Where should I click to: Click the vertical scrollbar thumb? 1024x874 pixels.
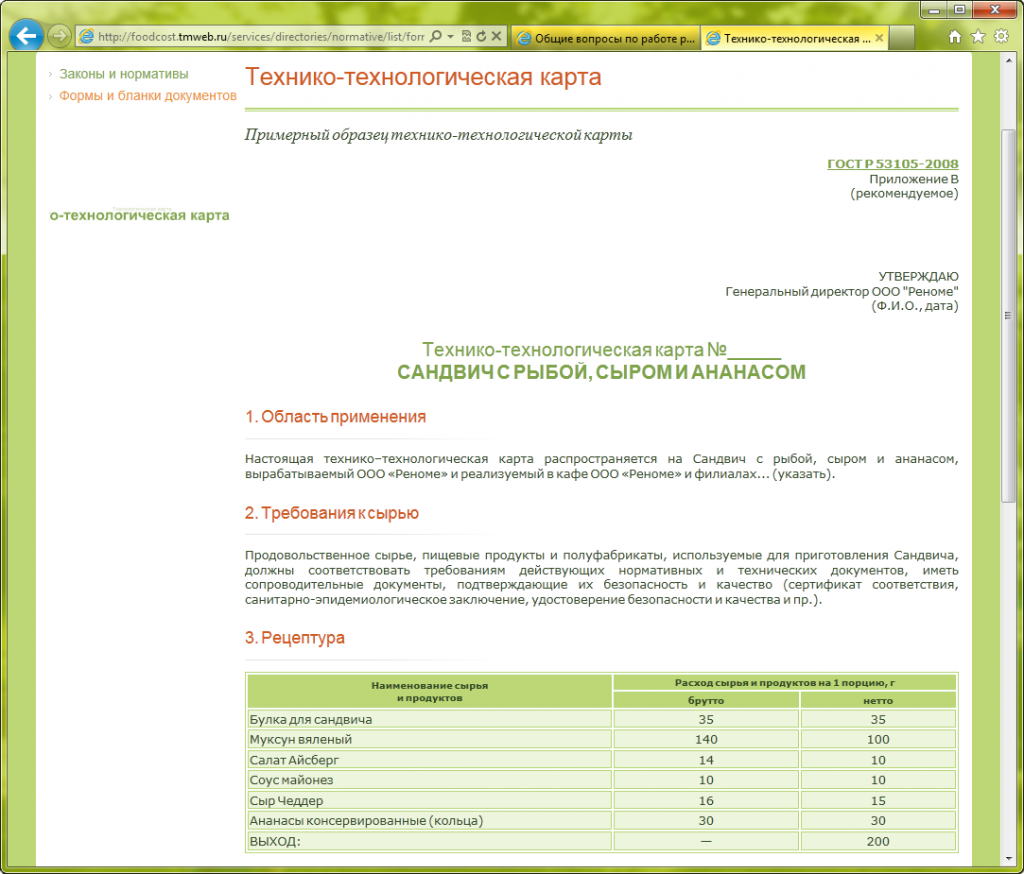(1009, 316)
